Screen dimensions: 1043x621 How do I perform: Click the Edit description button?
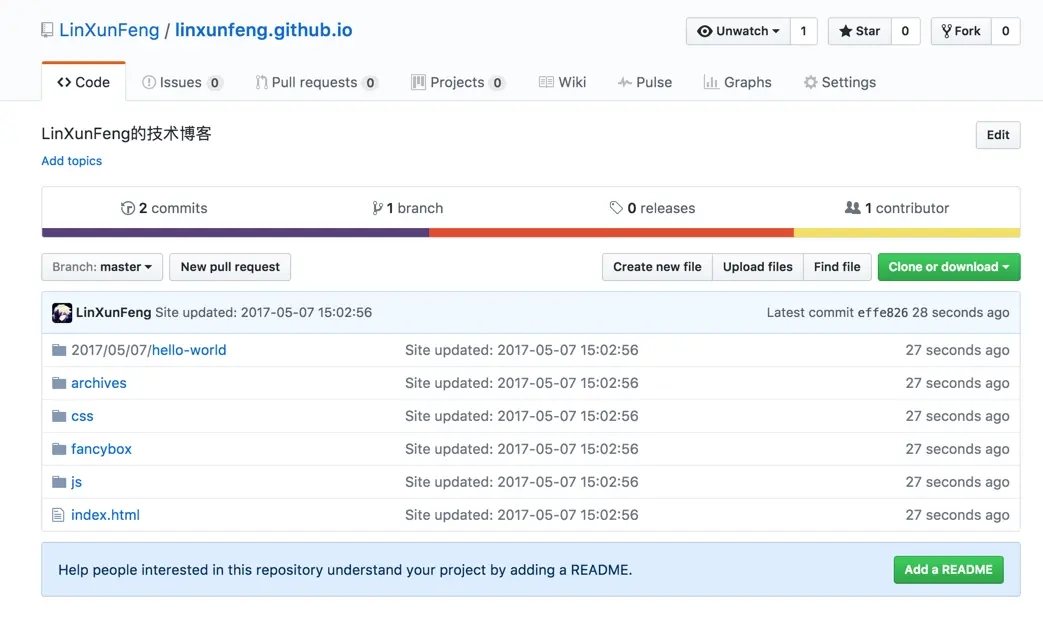point(998,135)
